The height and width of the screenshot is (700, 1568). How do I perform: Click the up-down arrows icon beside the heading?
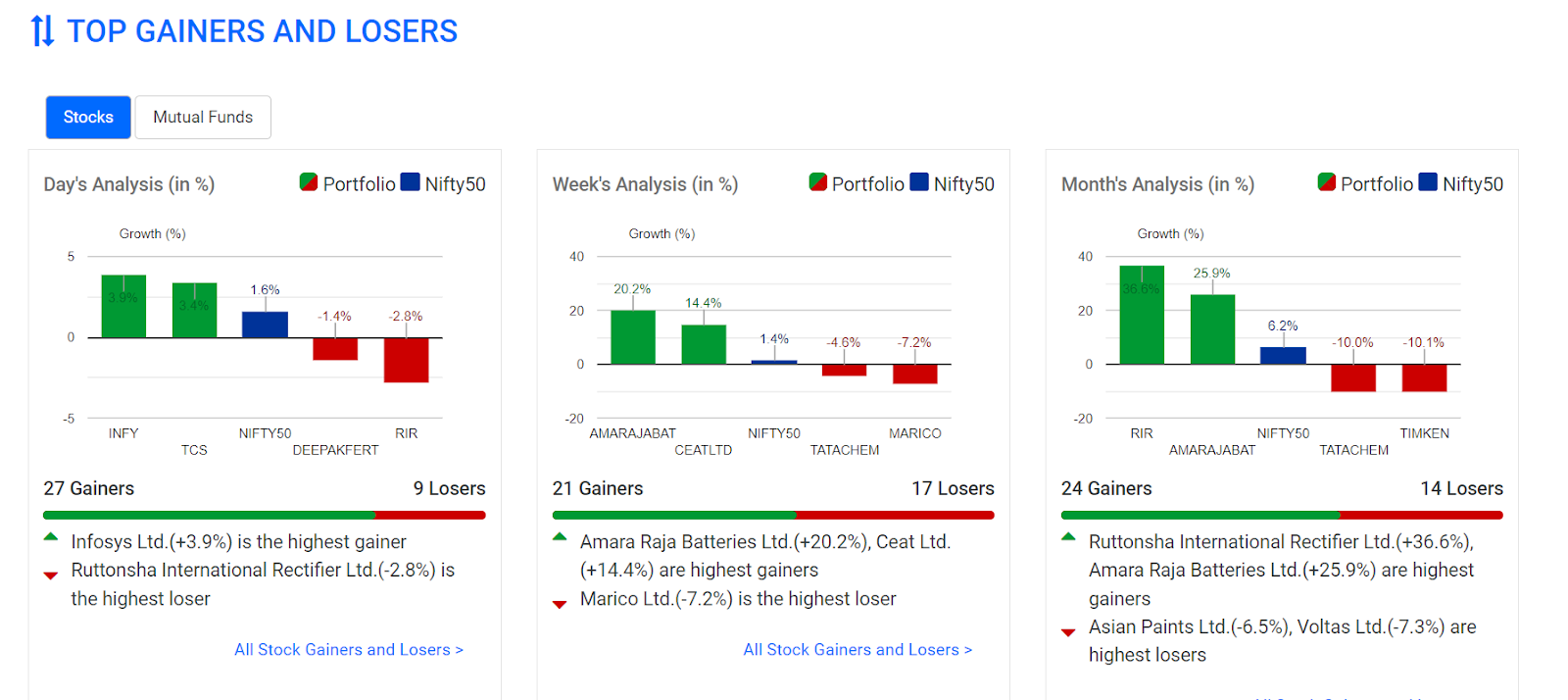[42, 31]
